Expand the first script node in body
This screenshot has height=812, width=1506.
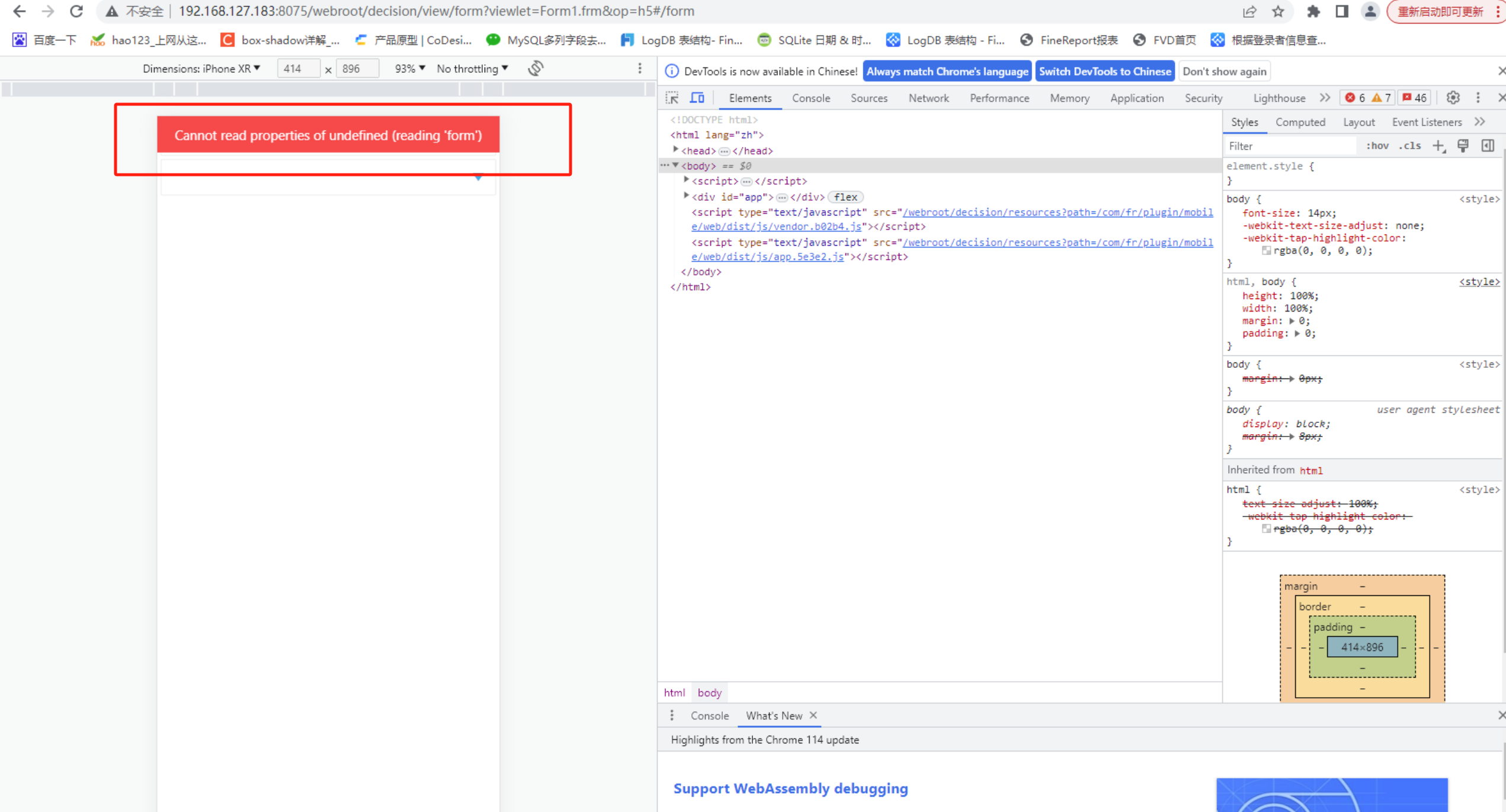[686, 181]
